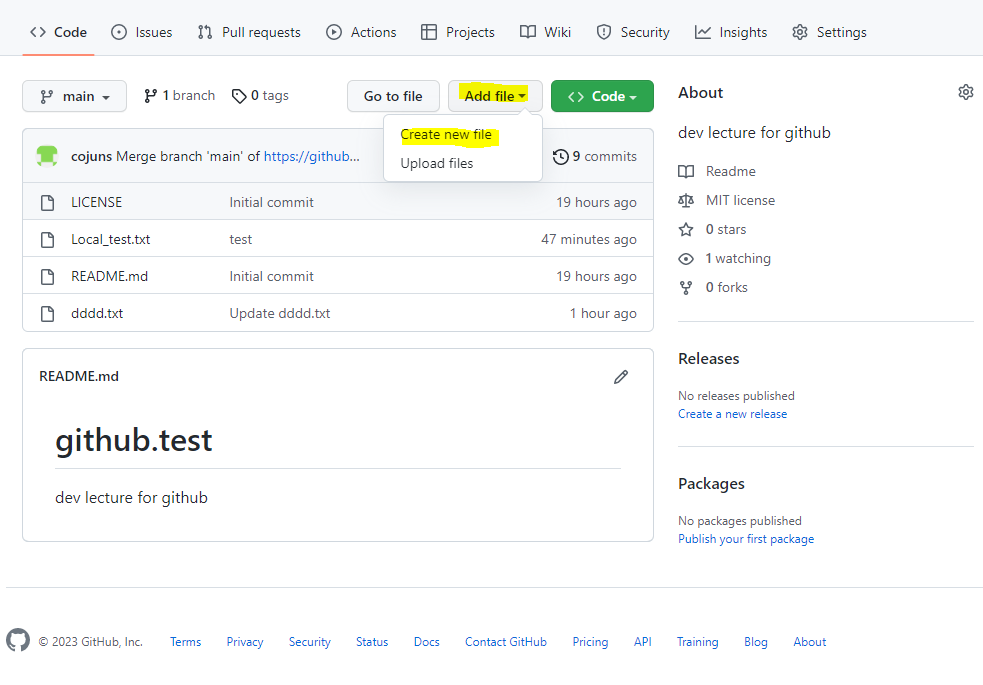
Task: Click Publish your first package
Action: tap(746, 539)
